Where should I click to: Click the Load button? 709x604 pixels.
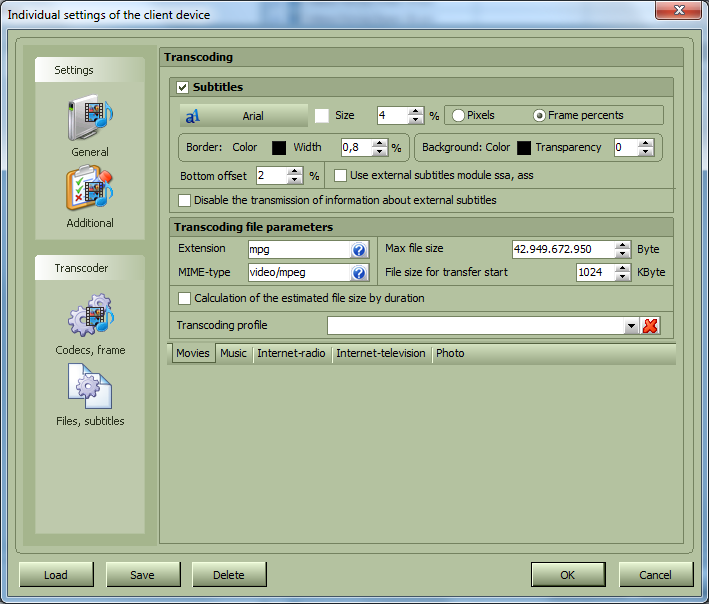click(56, 575)
